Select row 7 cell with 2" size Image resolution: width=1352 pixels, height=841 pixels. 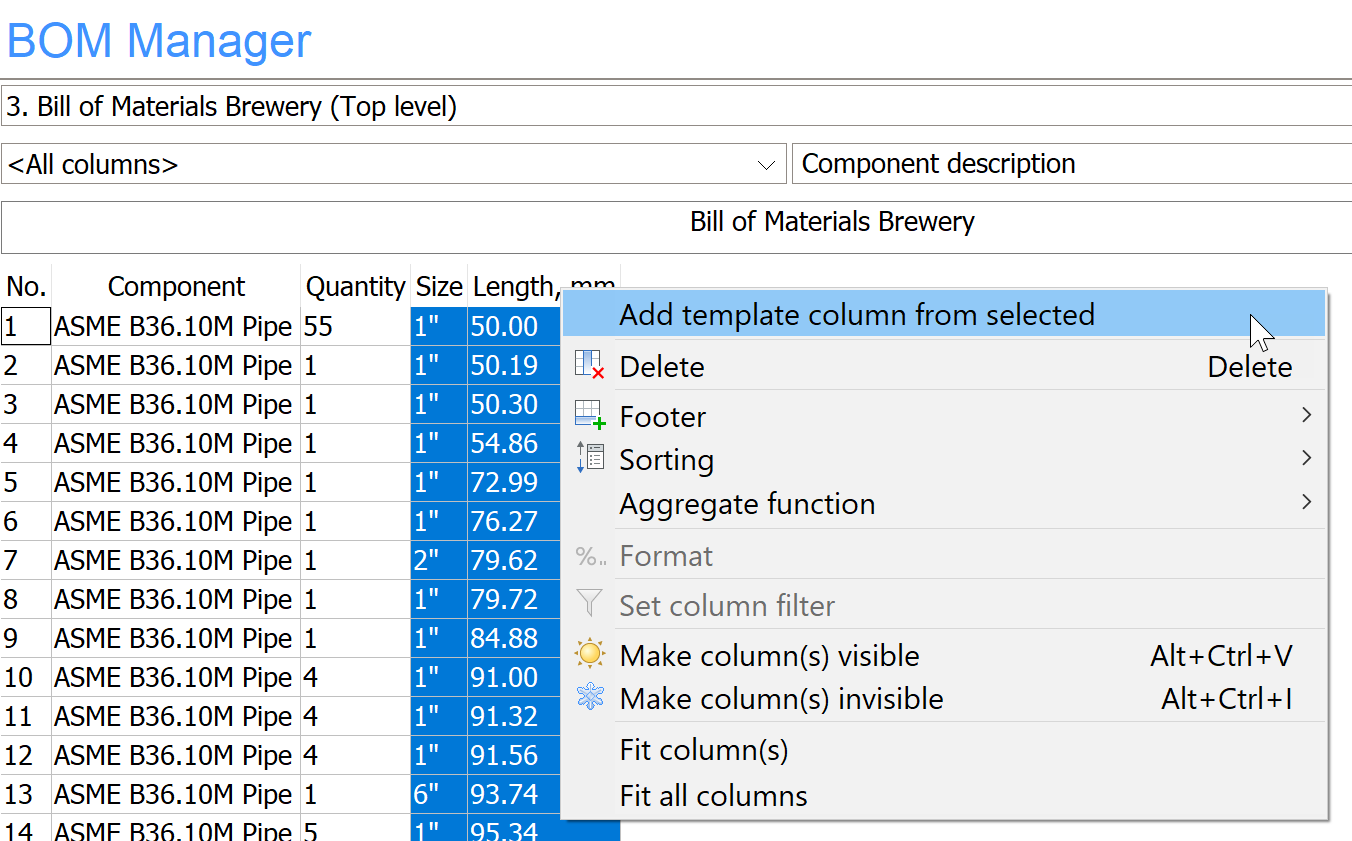(x=438, y=561)
